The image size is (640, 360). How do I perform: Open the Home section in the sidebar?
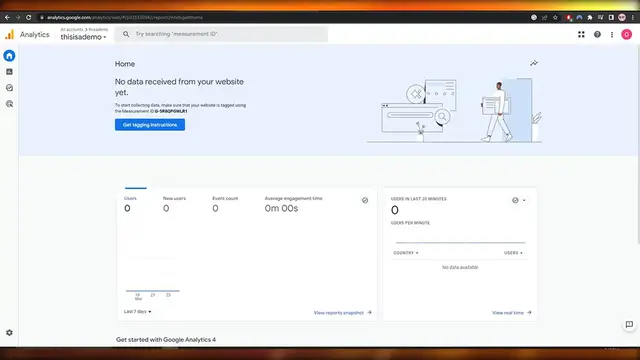tap(9, 56)
